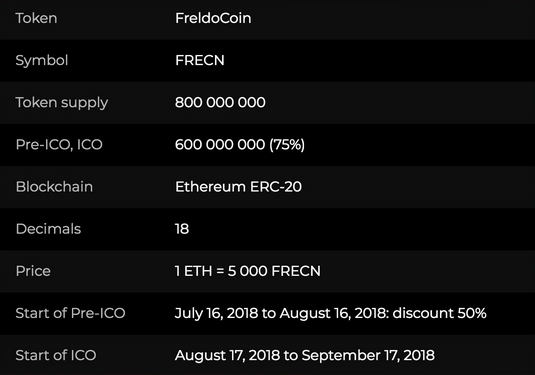Click the Pre-ICO, ICO label
535x375 pixels.
59,145
